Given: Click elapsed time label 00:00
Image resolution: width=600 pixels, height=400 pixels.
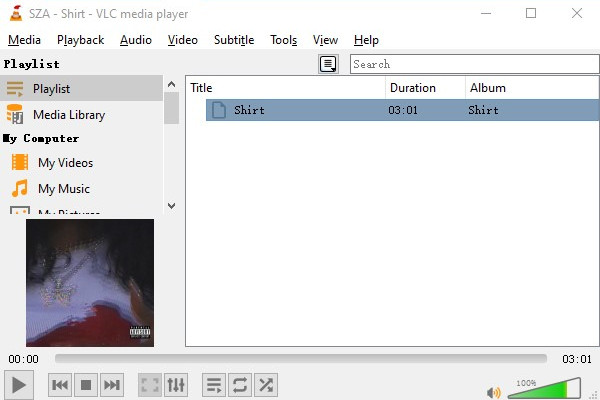Looking at the screenshot, I should click(x=23, y=359).
